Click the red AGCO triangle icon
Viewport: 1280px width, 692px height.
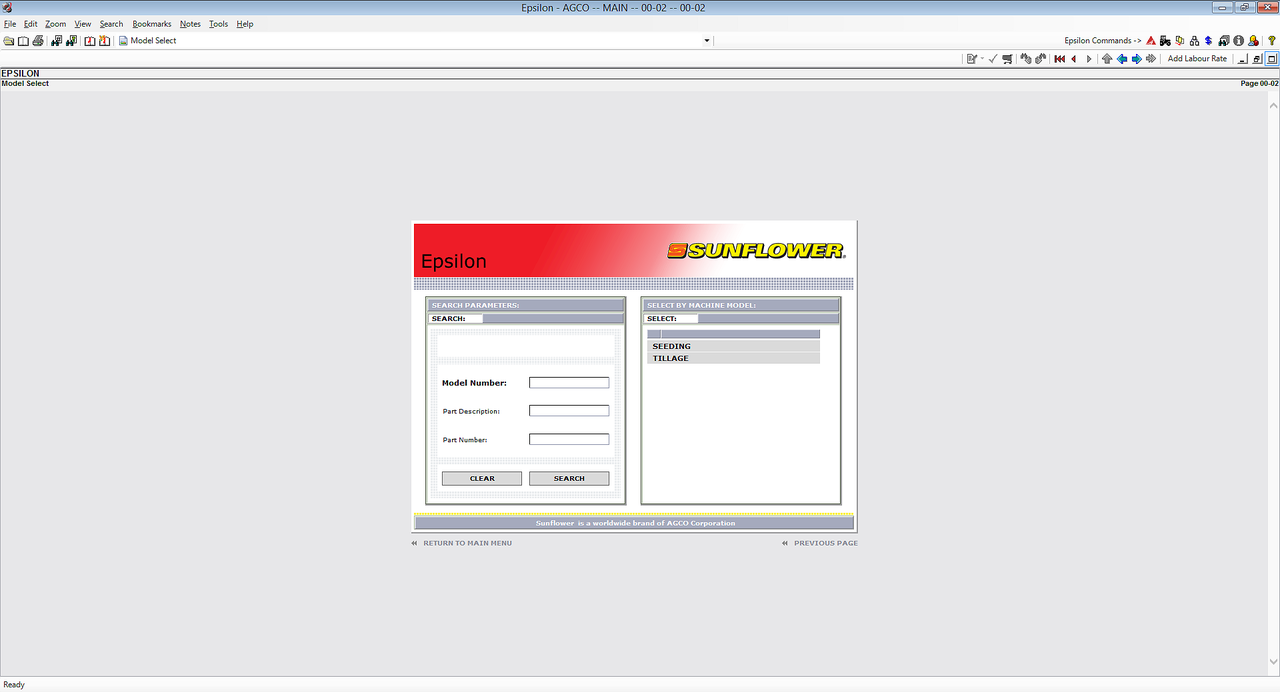pos(1151,41)
